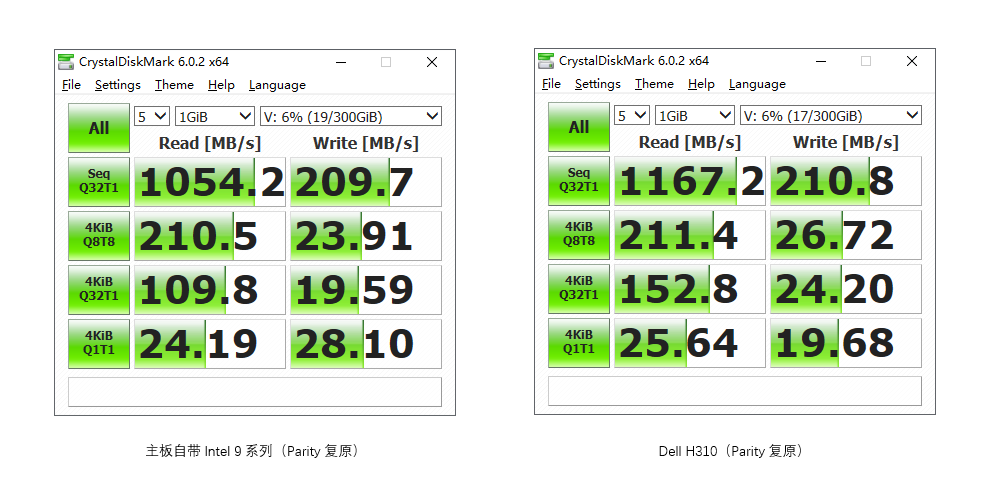This screenshot has height=500, width=1000.
Task: Click 4KiB Q32T1 read result 152.8
Action: 690,289
